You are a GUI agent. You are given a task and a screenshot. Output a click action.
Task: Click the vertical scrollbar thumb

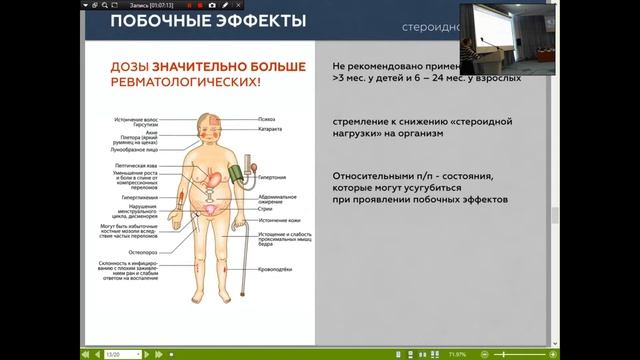click(555, 215)
